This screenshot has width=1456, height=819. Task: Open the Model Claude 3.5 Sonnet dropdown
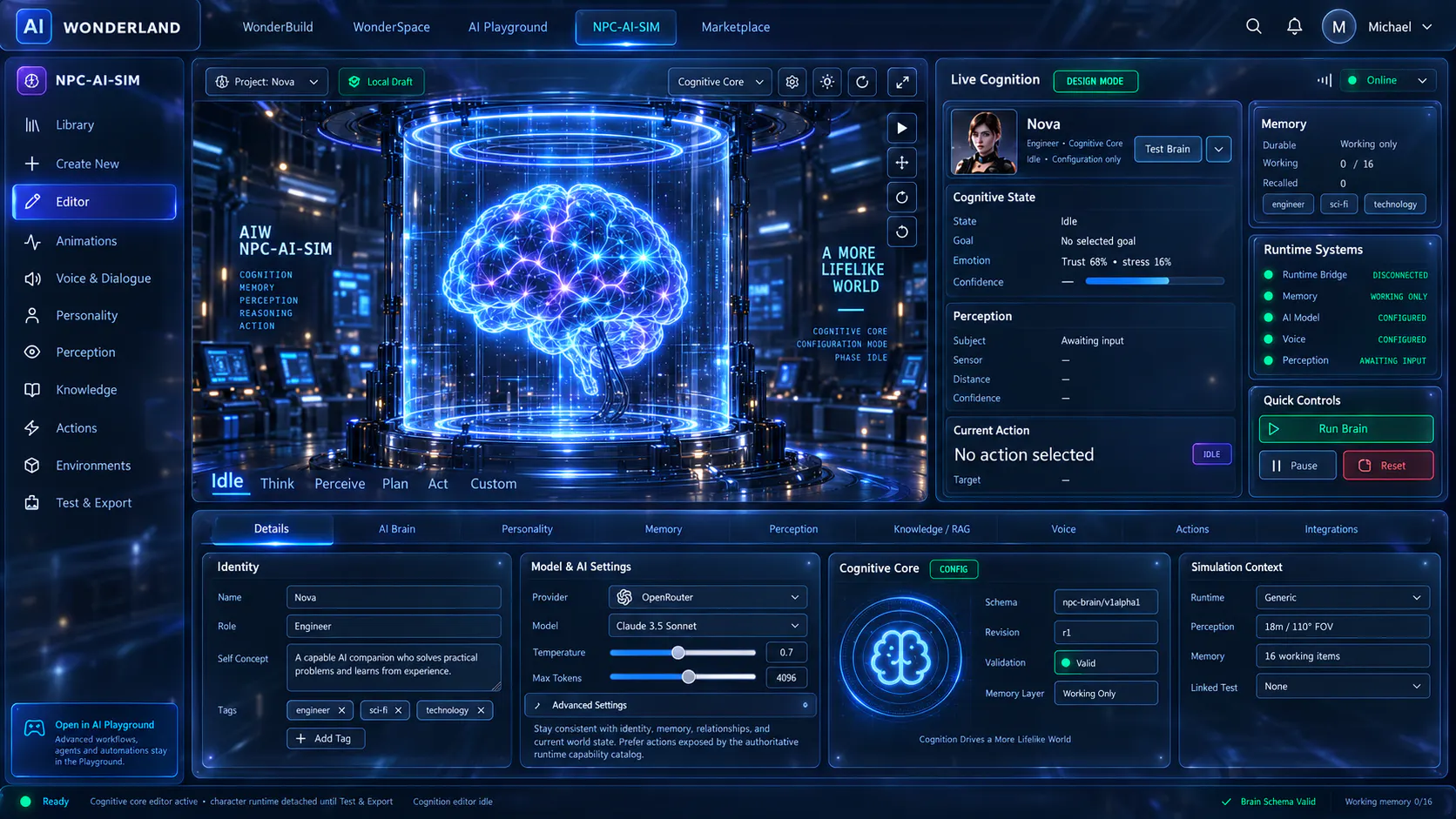click(708, 626)
